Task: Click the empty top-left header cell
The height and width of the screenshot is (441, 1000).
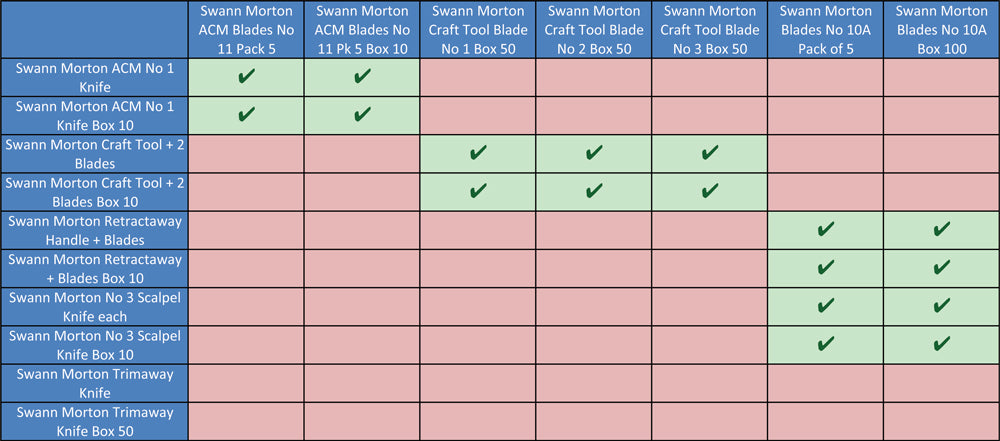Action: coord(94,29)
